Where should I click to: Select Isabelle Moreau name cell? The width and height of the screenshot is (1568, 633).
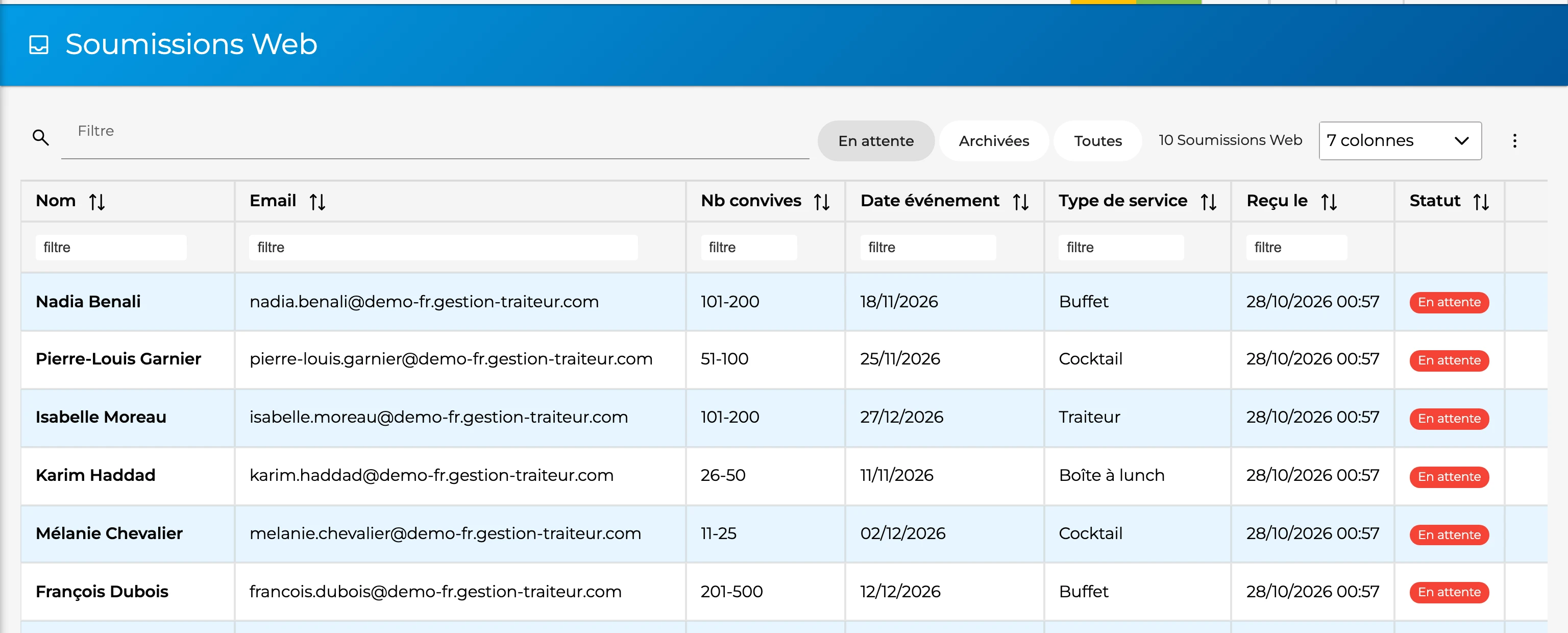click(128, 418)
